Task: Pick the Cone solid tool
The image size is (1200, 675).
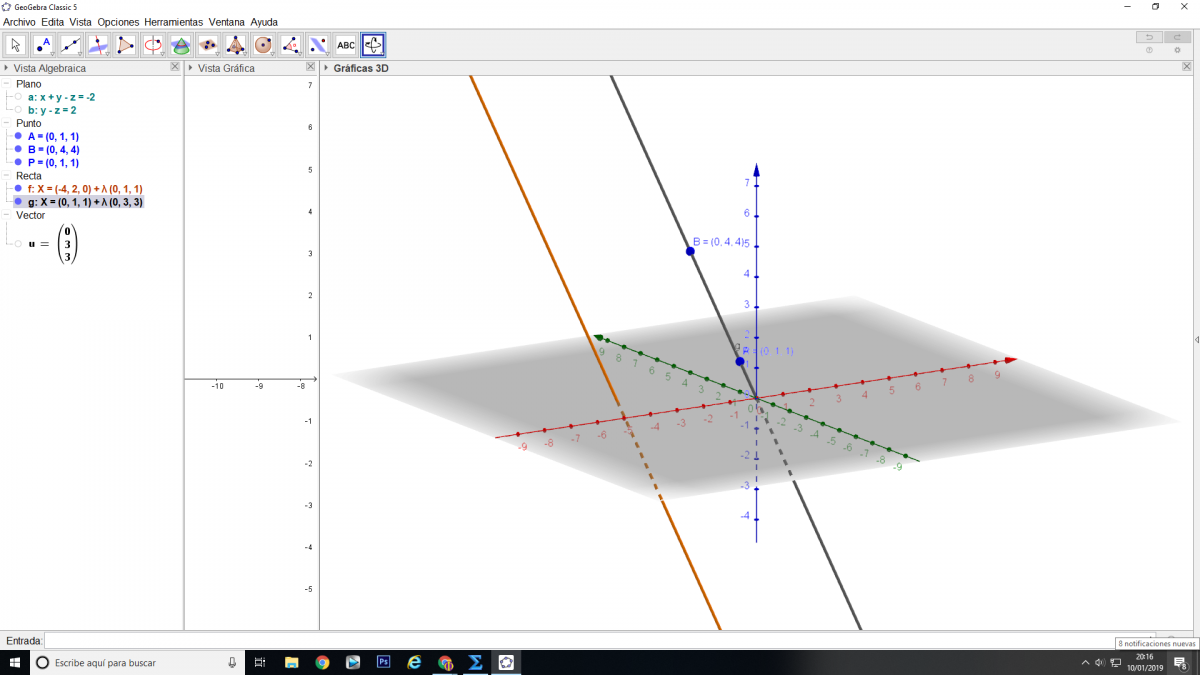Action: (180, 45)
